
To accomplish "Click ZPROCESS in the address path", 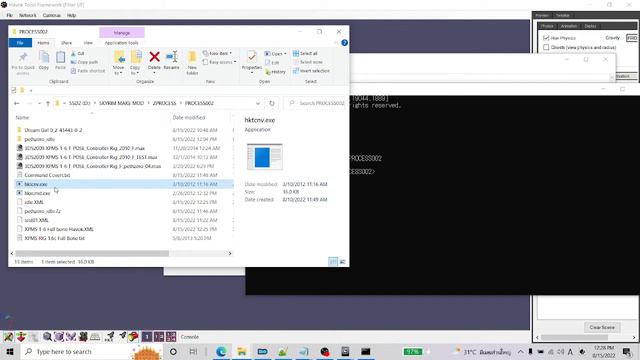I will click(x=164, y=103).
